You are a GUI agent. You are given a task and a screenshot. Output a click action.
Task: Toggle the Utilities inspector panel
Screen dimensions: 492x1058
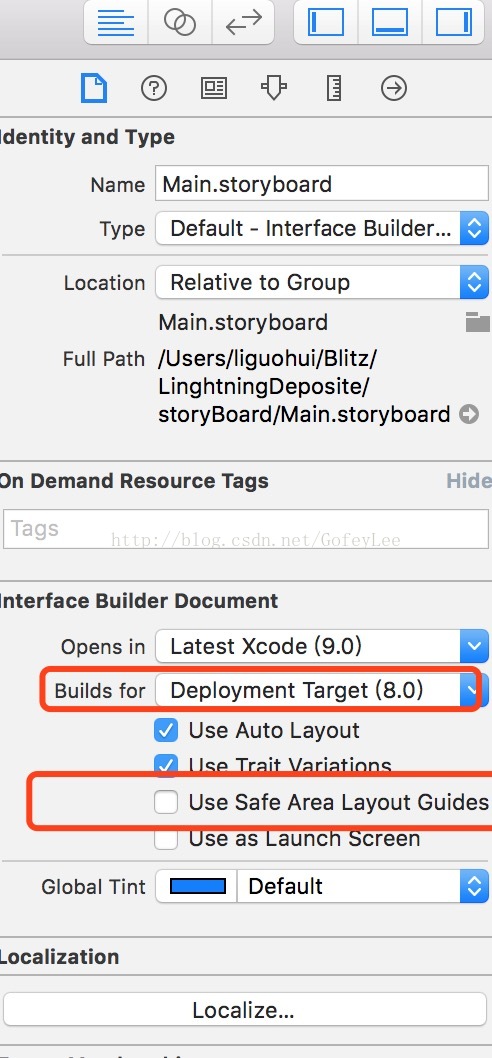coord(453,22)
